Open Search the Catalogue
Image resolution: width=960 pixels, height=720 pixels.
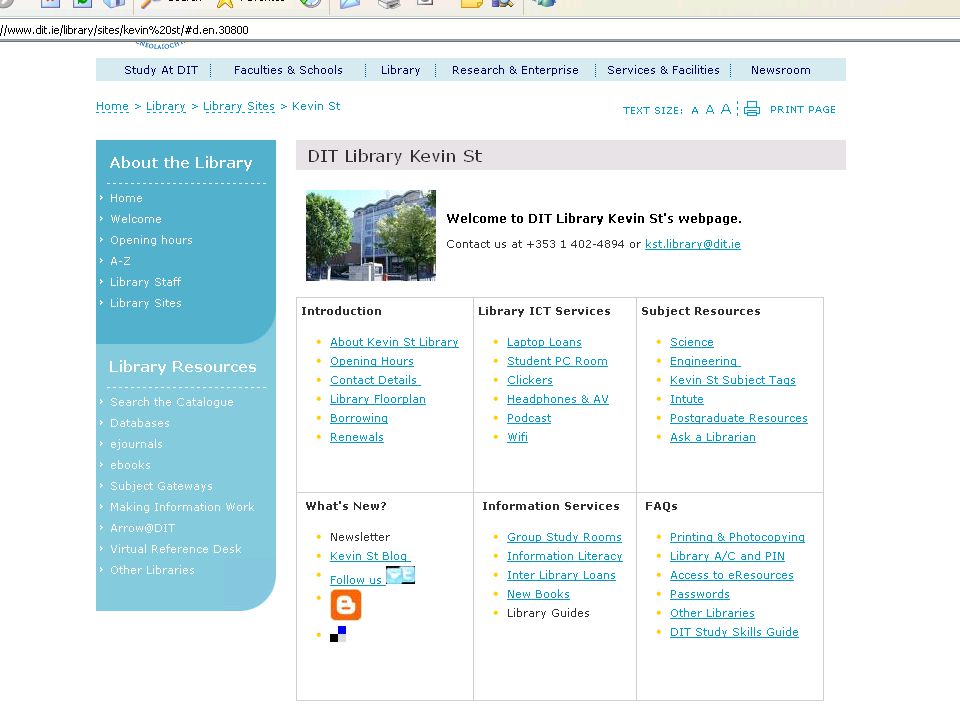(x=172, y=402)
